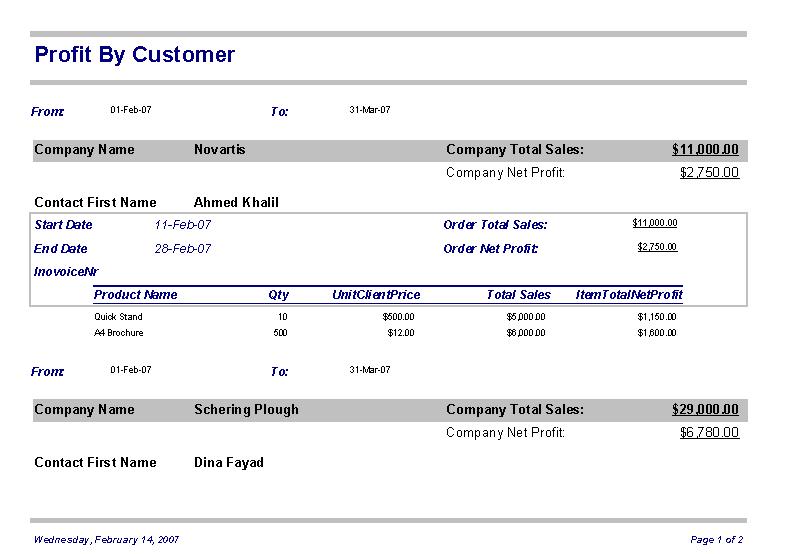This screenshot has width=786, height=554.
Task: Click the Page 1 of 2 footer text
Action: (x=716, y=540)
